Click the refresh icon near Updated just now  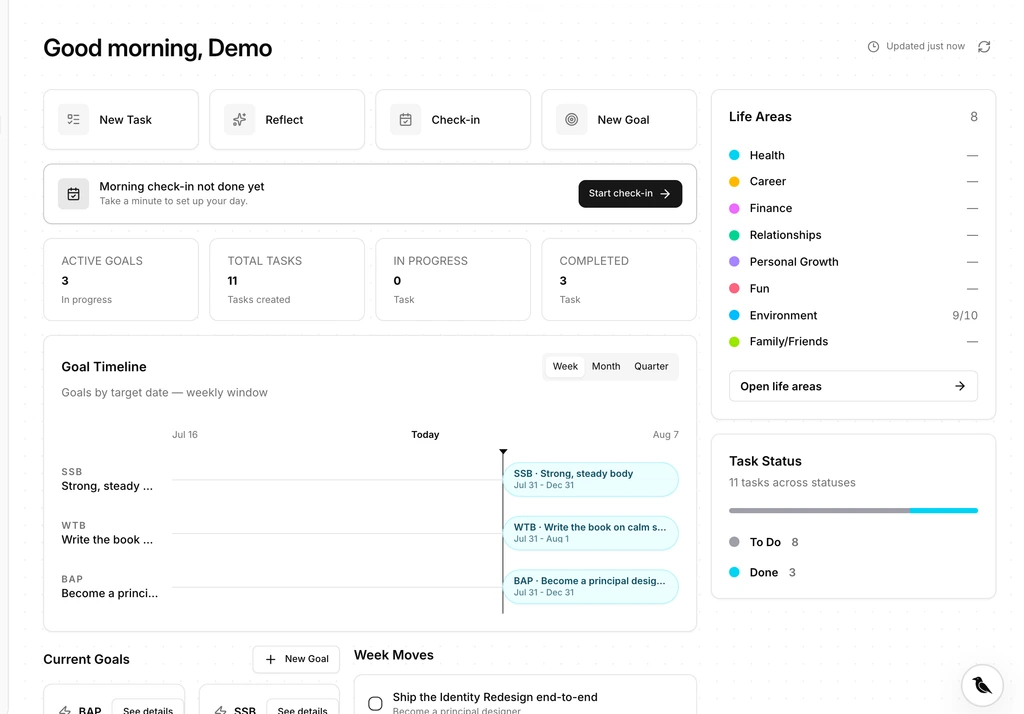pyautogui.click(x=984, y=46)
